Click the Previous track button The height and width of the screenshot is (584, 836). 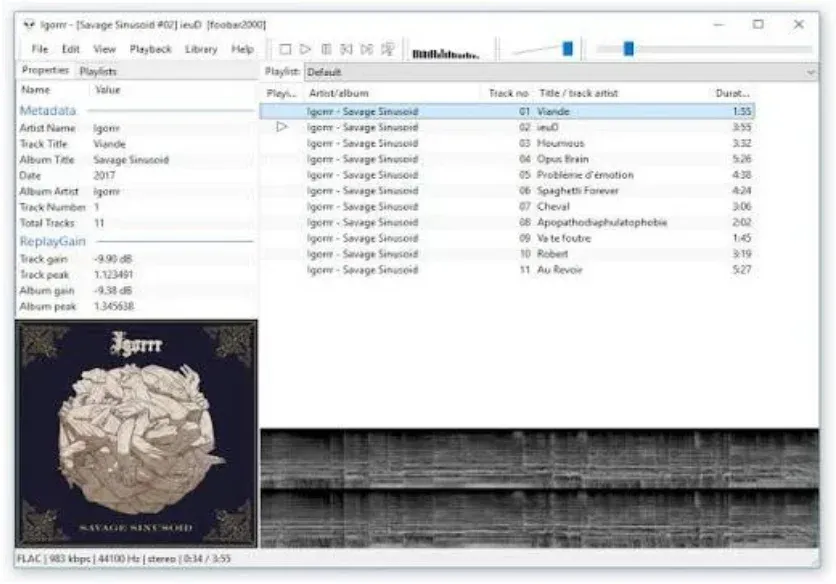[347, 50]
